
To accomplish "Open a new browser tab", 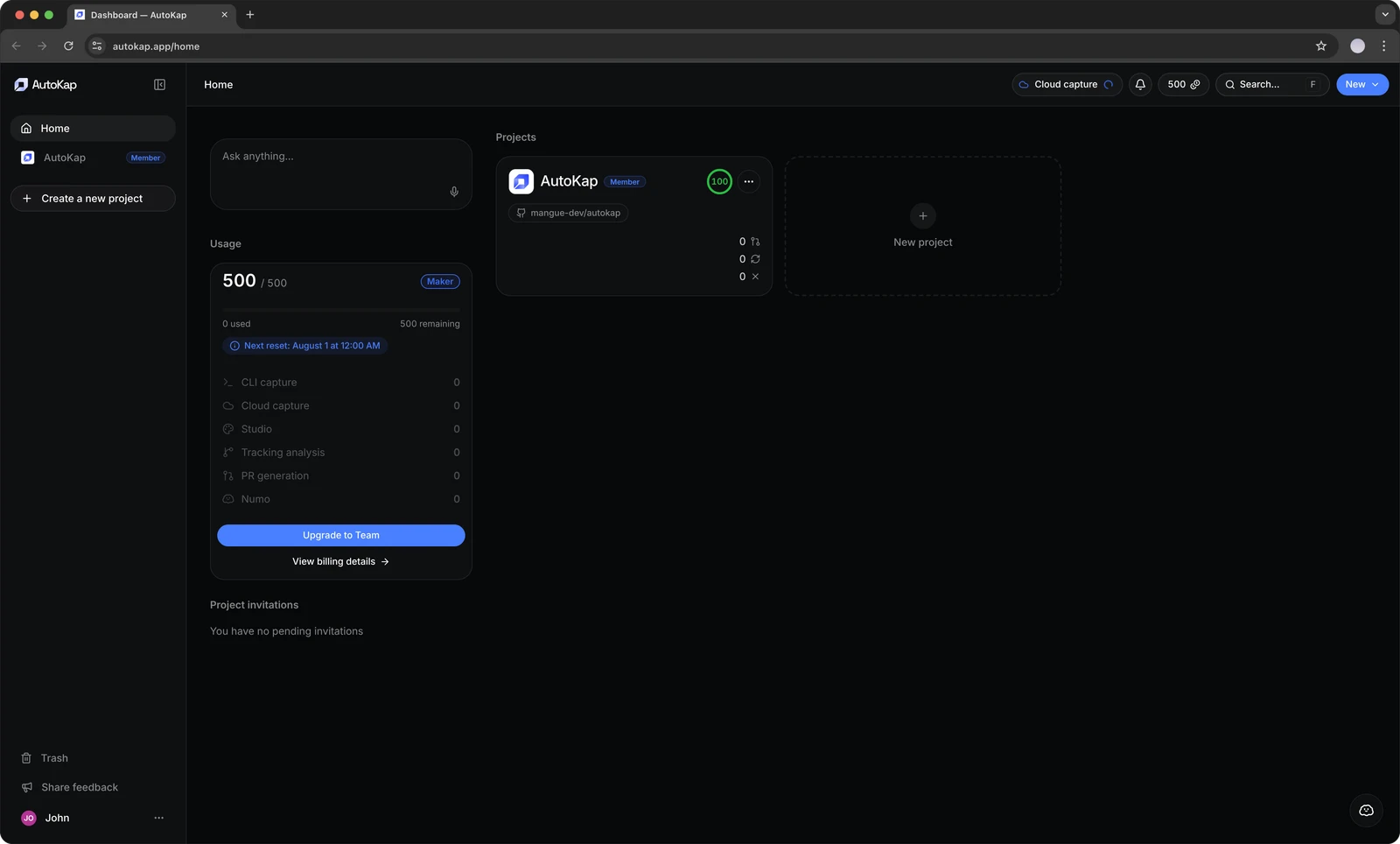I will click(x=250, y=15).
